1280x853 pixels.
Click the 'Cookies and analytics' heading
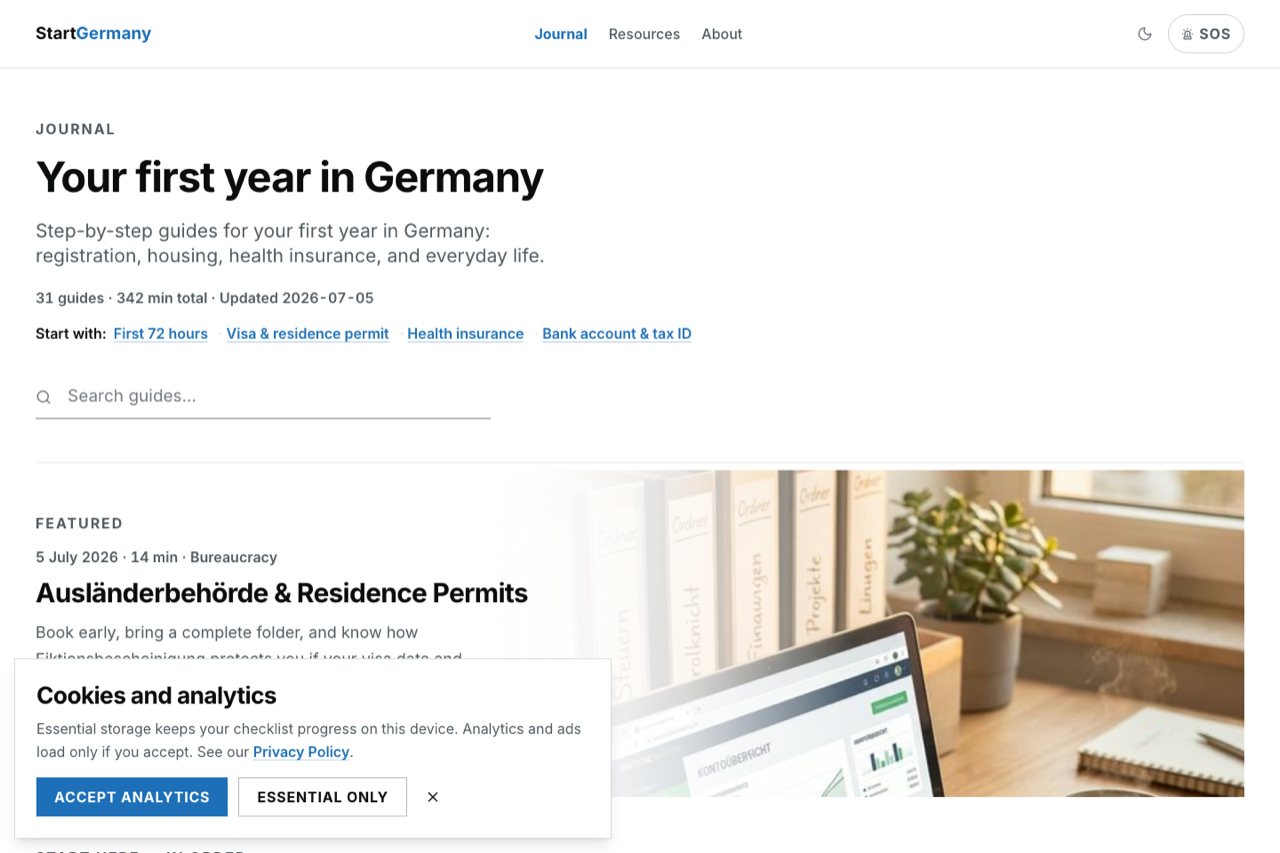point(157,696)
